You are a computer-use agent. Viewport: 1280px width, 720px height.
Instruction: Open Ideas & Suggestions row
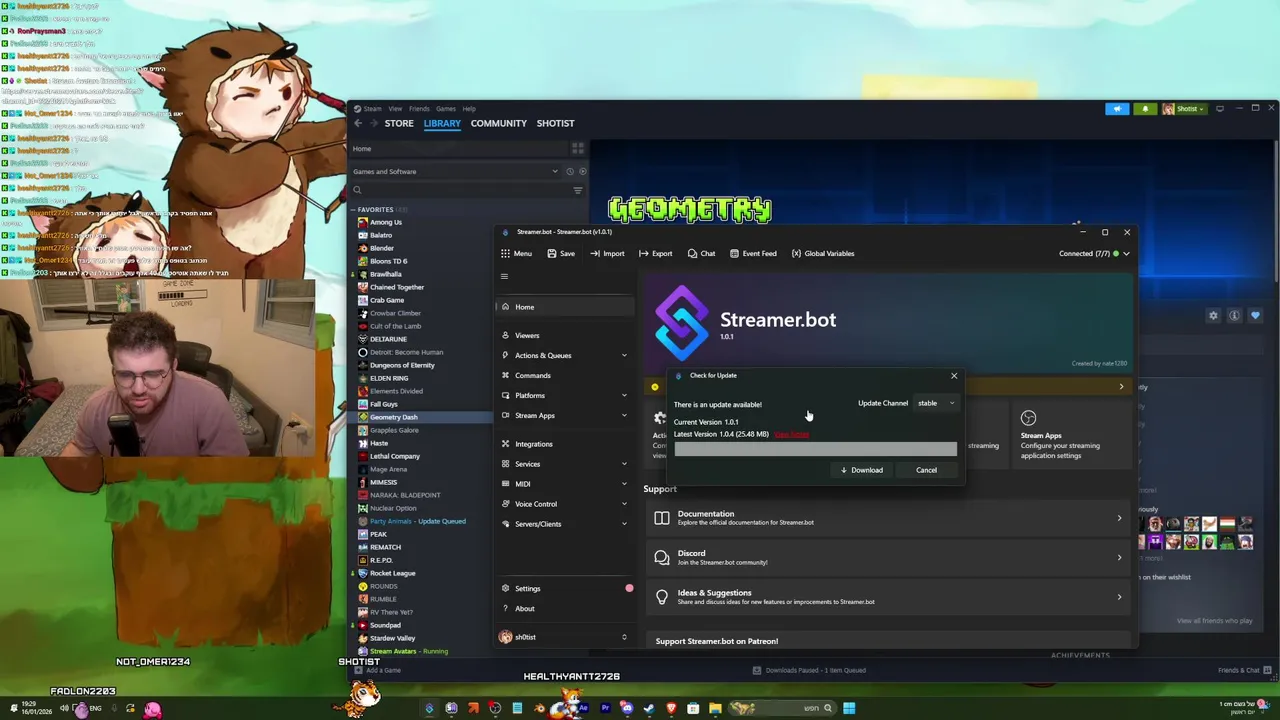pyautogui.click(x=887, y=597)
